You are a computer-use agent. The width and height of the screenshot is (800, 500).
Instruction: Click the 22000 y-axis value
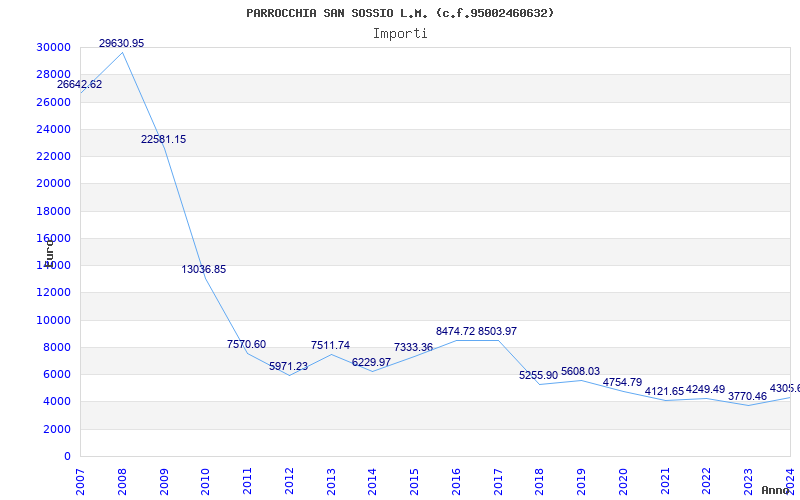click(53, 156)
